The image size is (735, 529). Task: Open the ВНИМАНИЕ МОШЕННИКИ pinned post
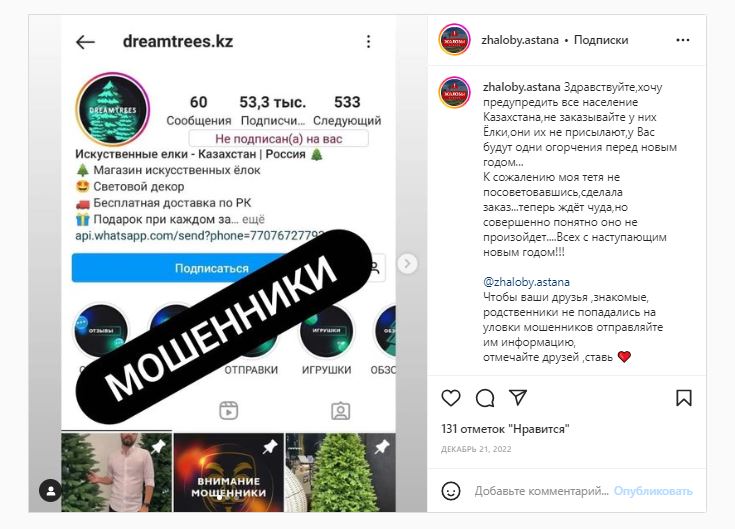pos(229,473)
